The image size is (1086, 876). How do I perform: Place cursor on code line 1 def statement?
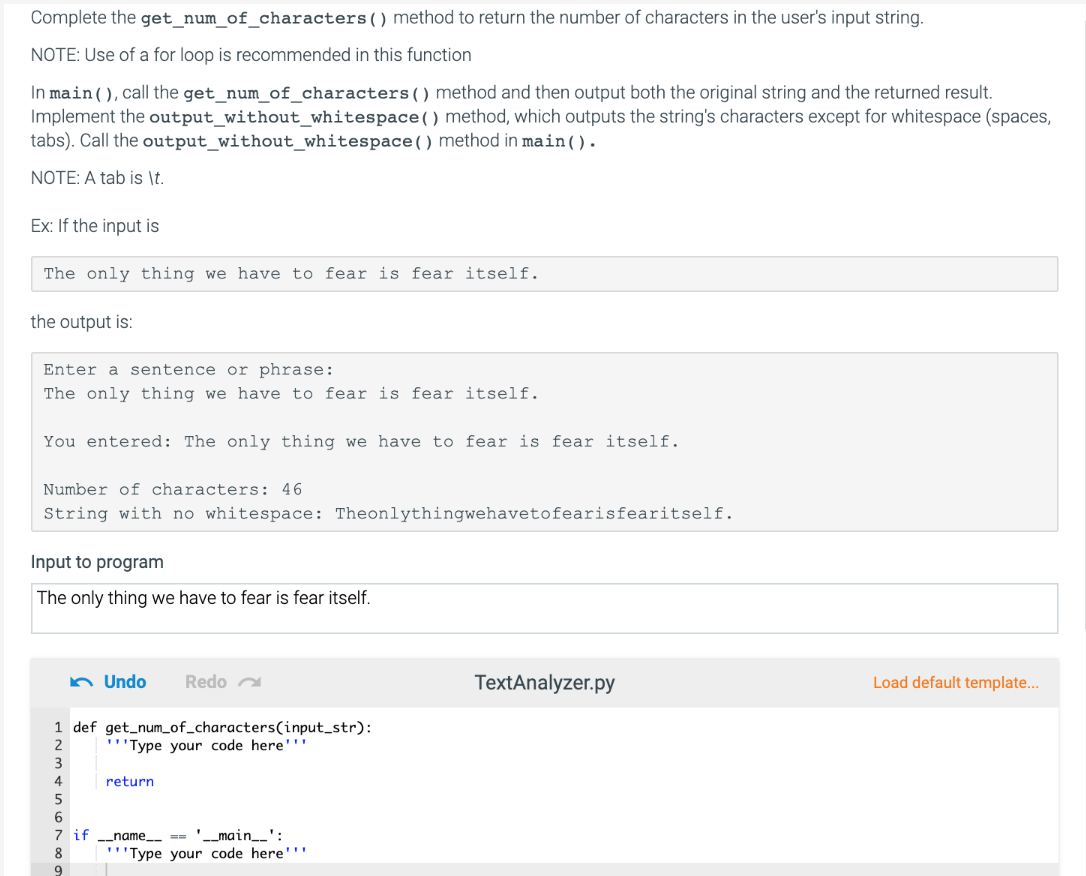222,727
